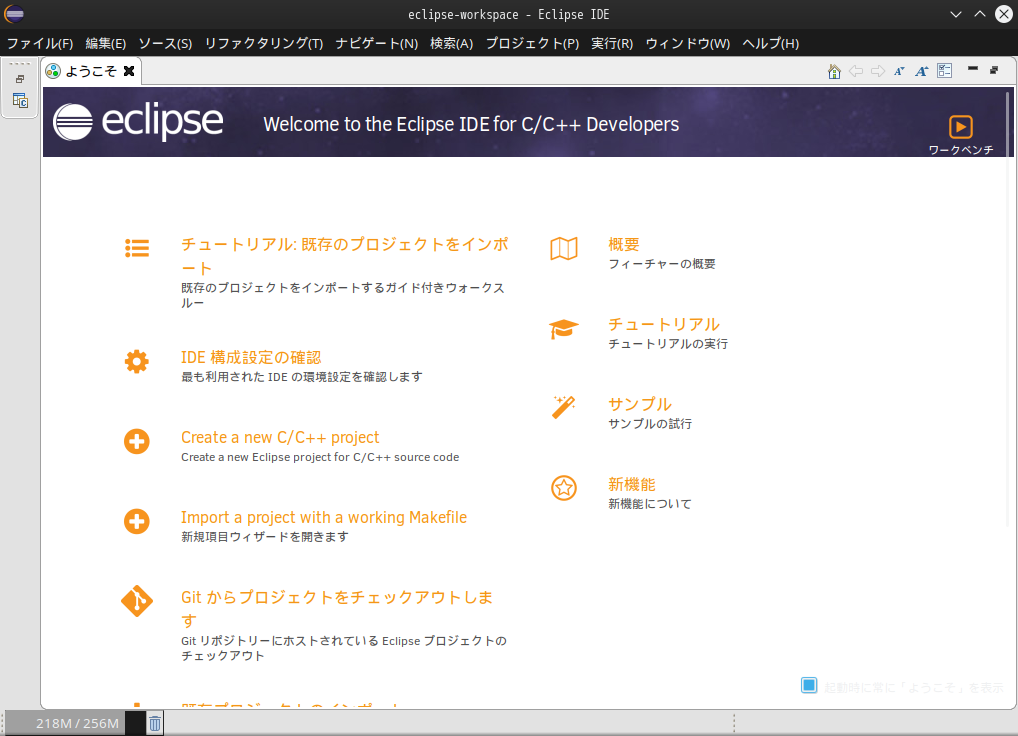
Task: Click the magic wand Samples icon
Action: pos(563,408)
